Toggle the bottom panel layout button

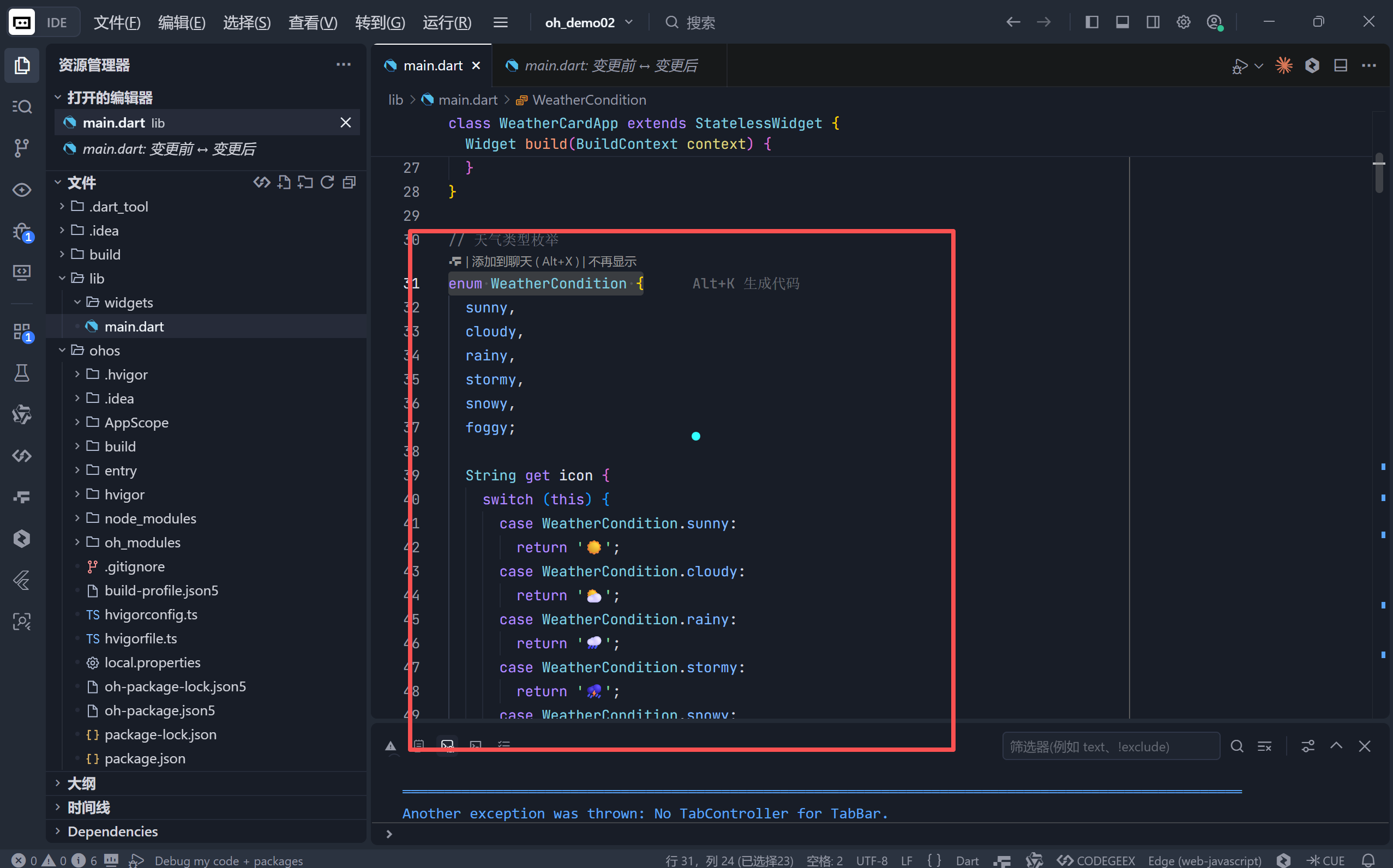tap(1122, 22)
